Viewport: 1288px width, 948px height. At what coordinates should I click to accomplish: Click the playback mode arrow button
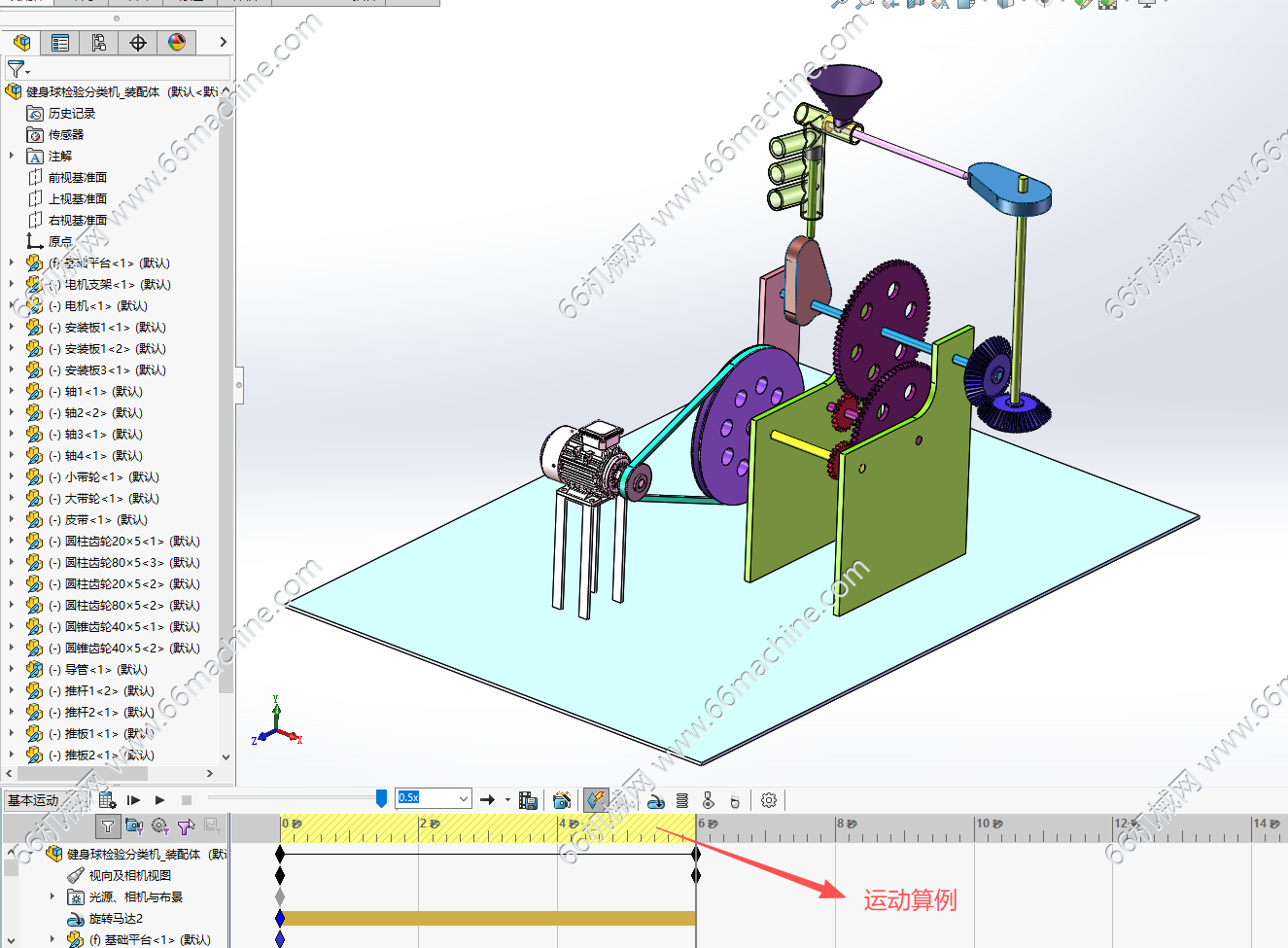[x=487, y=800]
